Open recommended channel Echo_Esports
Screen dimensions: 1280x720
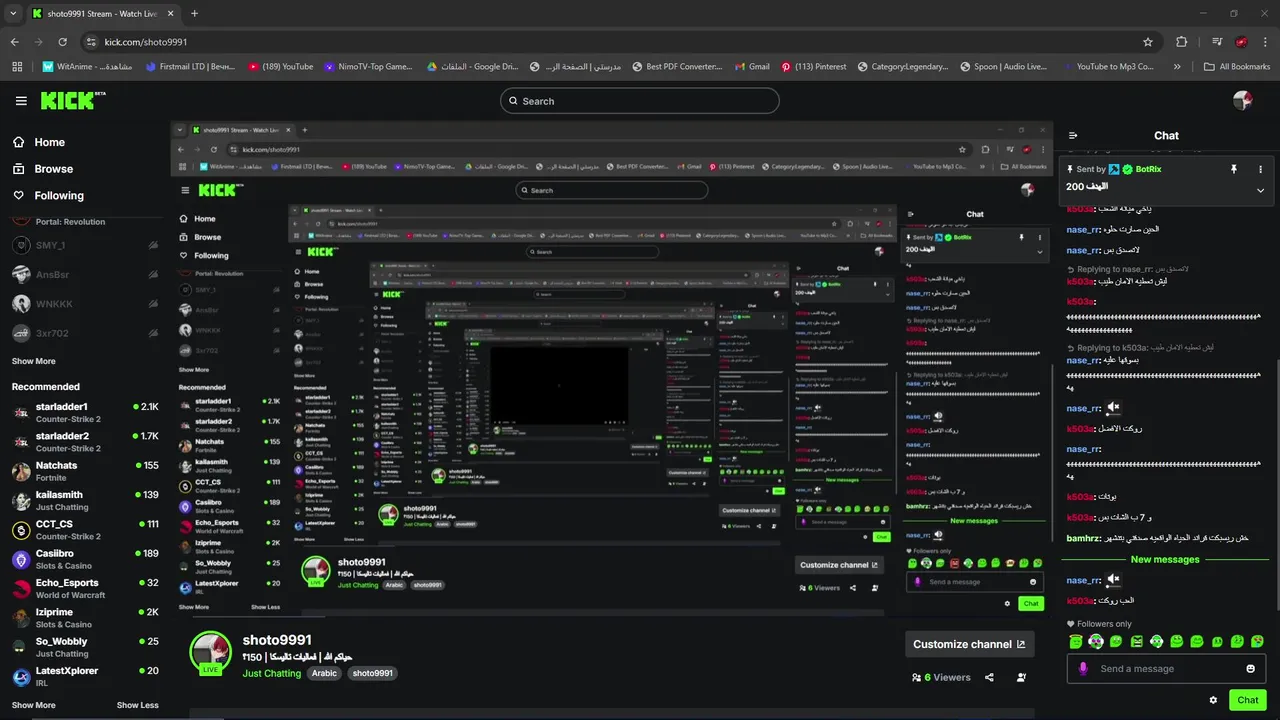tap(85, 588)
